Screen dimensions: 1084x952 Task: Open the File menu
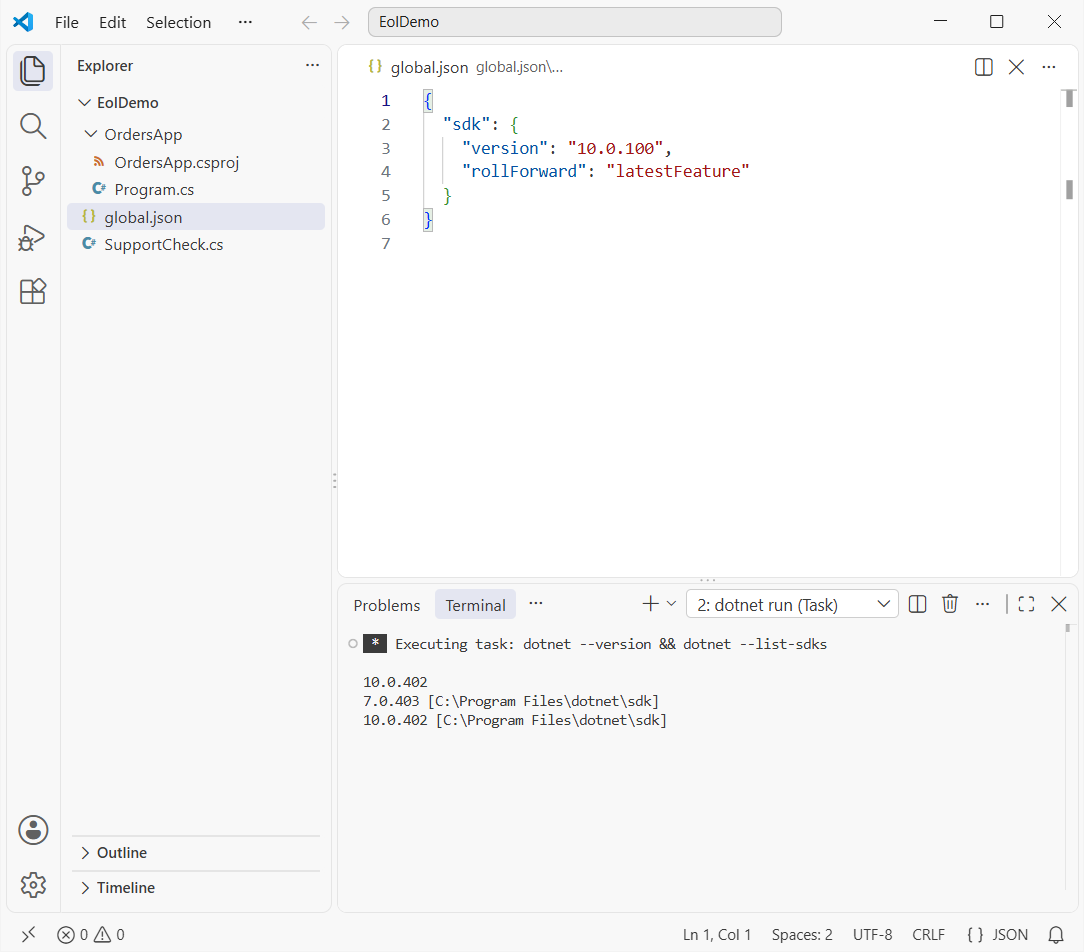click(66, 22)
